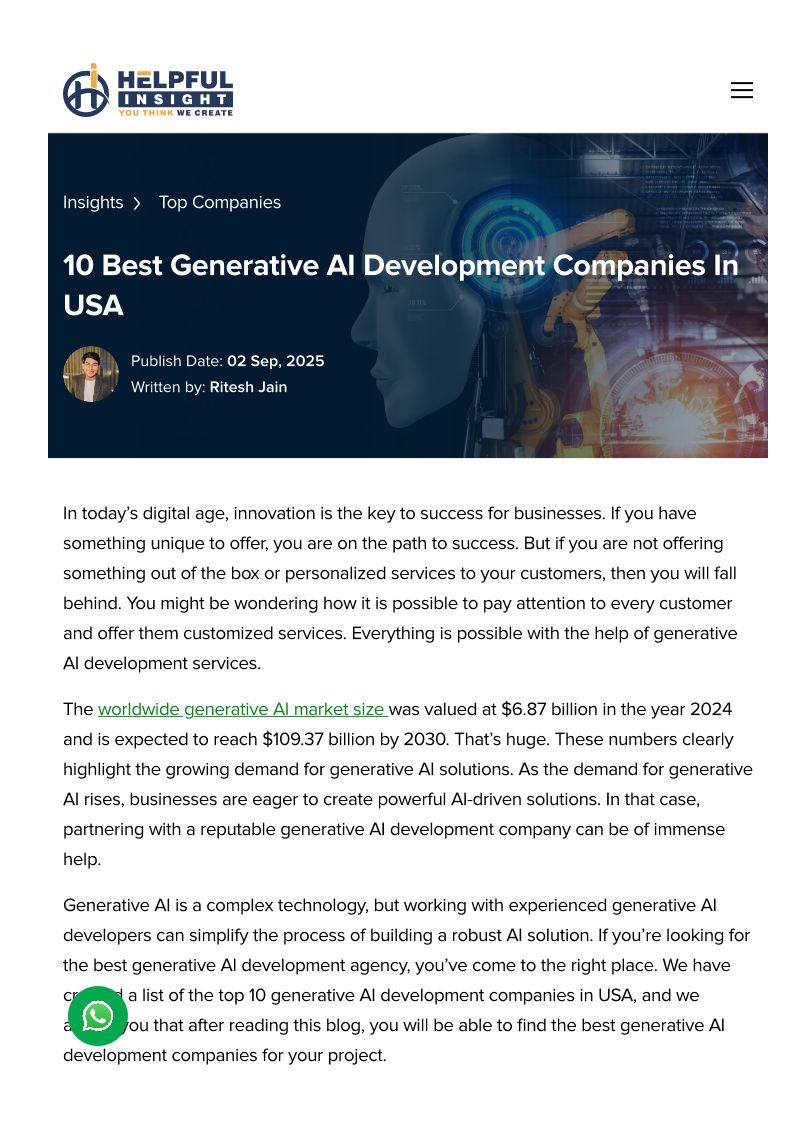This screenshot has width=793, height=1123.
Task: Click the article title about Generative AI companies
Action: [400, 284]
